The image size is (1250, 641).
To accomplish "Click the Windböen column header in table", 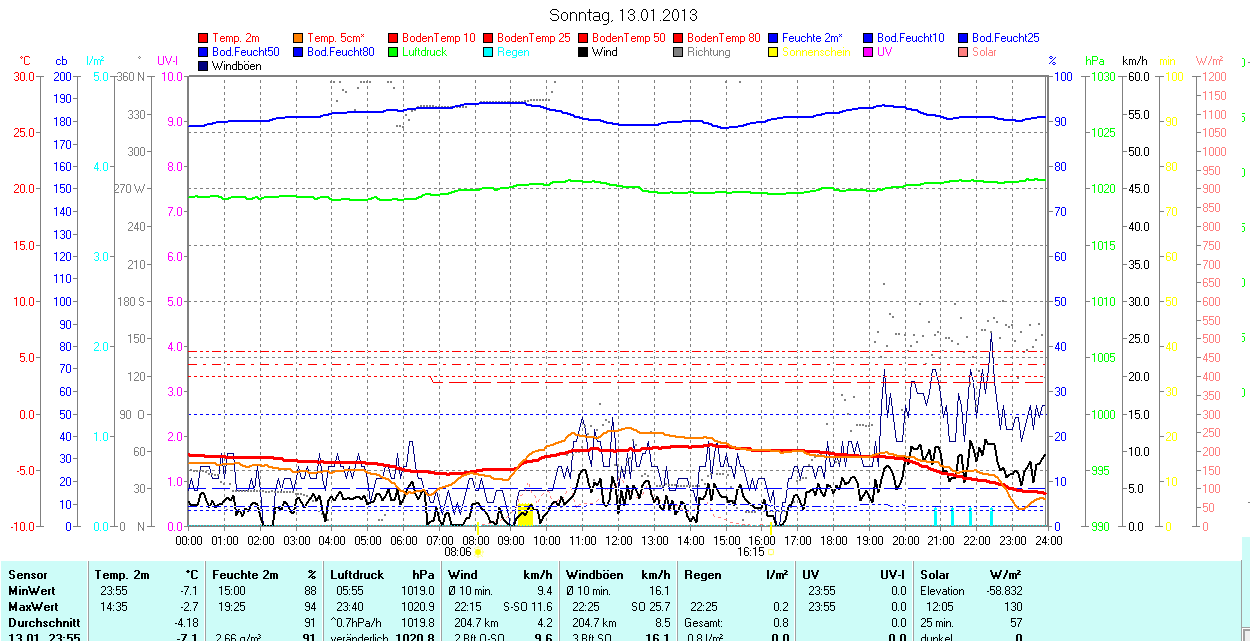I will click(593, 575).
